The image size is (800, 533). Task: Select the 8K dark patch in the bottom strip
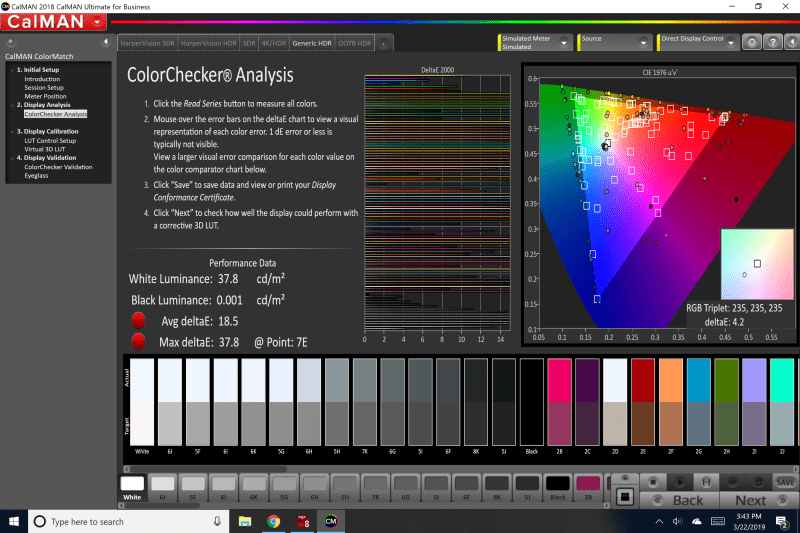coord(497,488)
